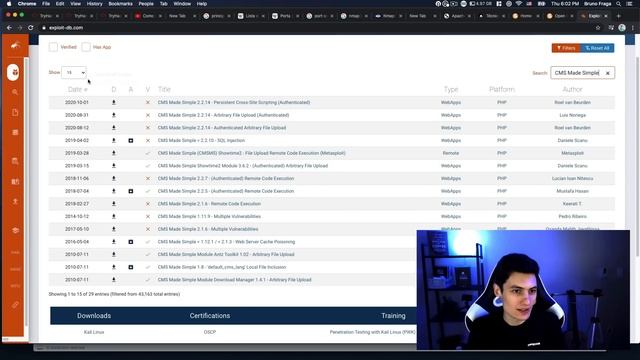Open the Chrome profile avatar
Screen dimensions: 640x360
(x=622, y=28)
